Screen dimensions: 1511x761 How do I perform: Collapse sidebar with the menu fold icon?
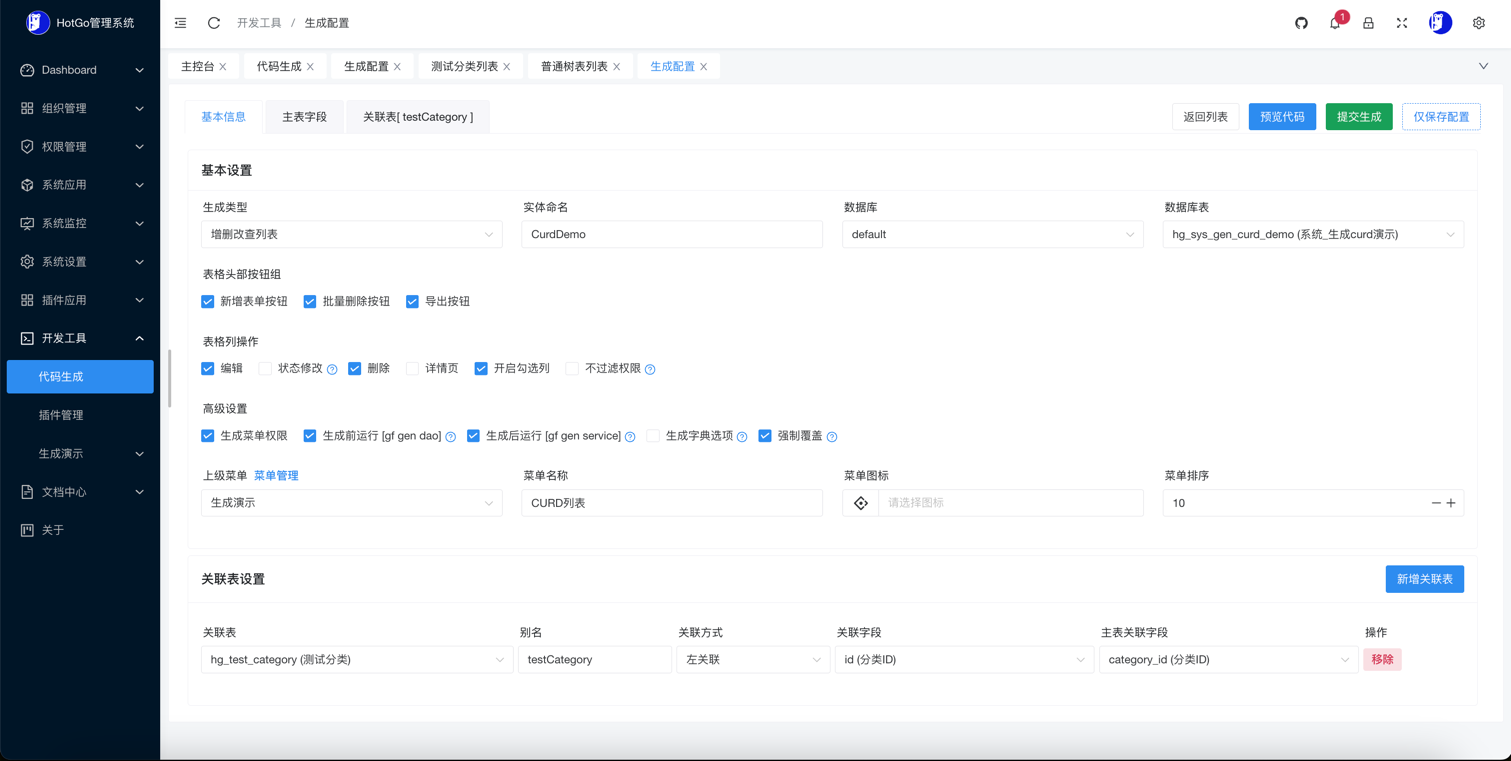click(180, 23)
